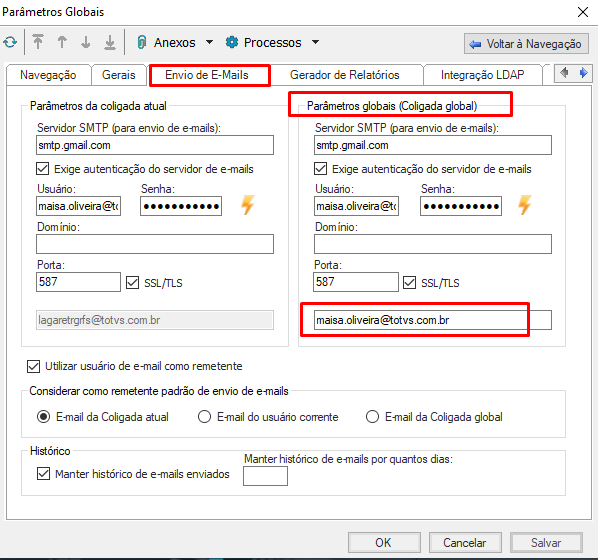The width and height of the screenshot is (598, 560).
Task: Click Porta field of coligada atual
Action: click(x=79, y=282)
